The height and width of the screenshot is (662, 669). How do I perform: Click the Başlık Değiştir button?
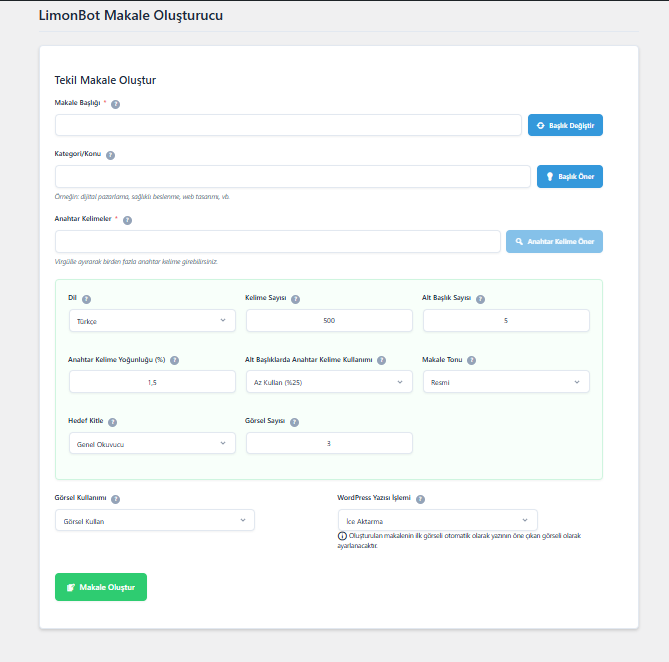click(565, 125)
